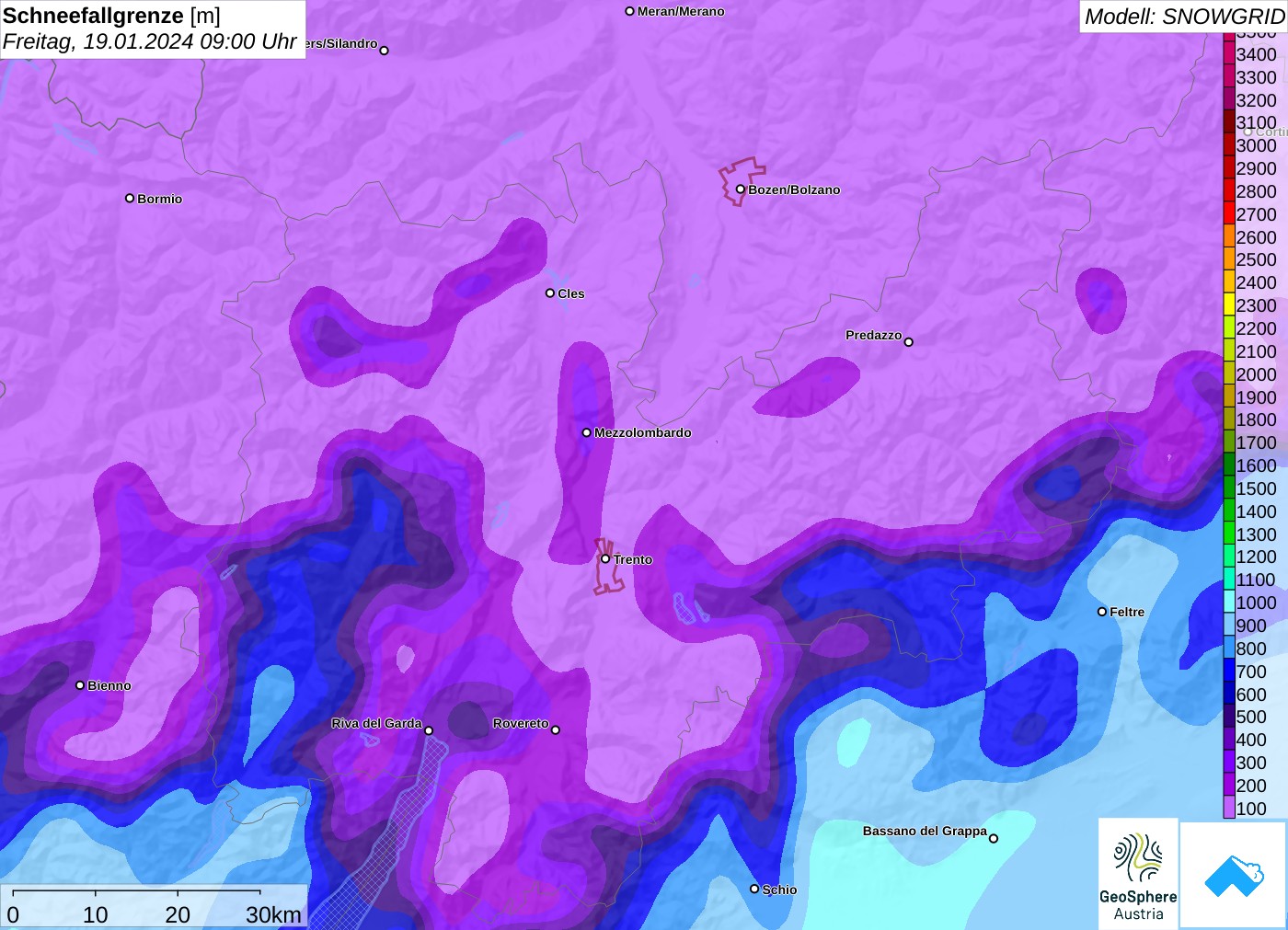The image size is (1288, 930).
Task: Click the 2700 red legend swatch
Action: 1229,213
